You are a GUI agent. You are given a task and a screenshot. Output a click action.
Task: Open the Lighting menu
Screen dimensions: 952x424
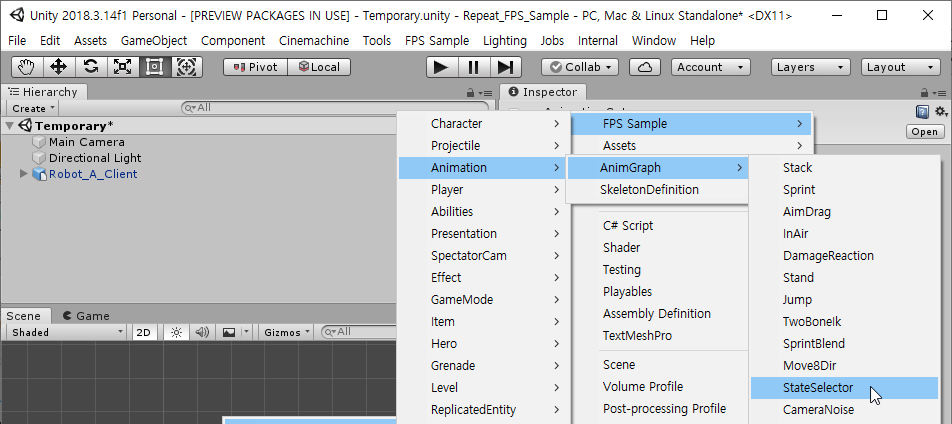click(x=505, y=41)
